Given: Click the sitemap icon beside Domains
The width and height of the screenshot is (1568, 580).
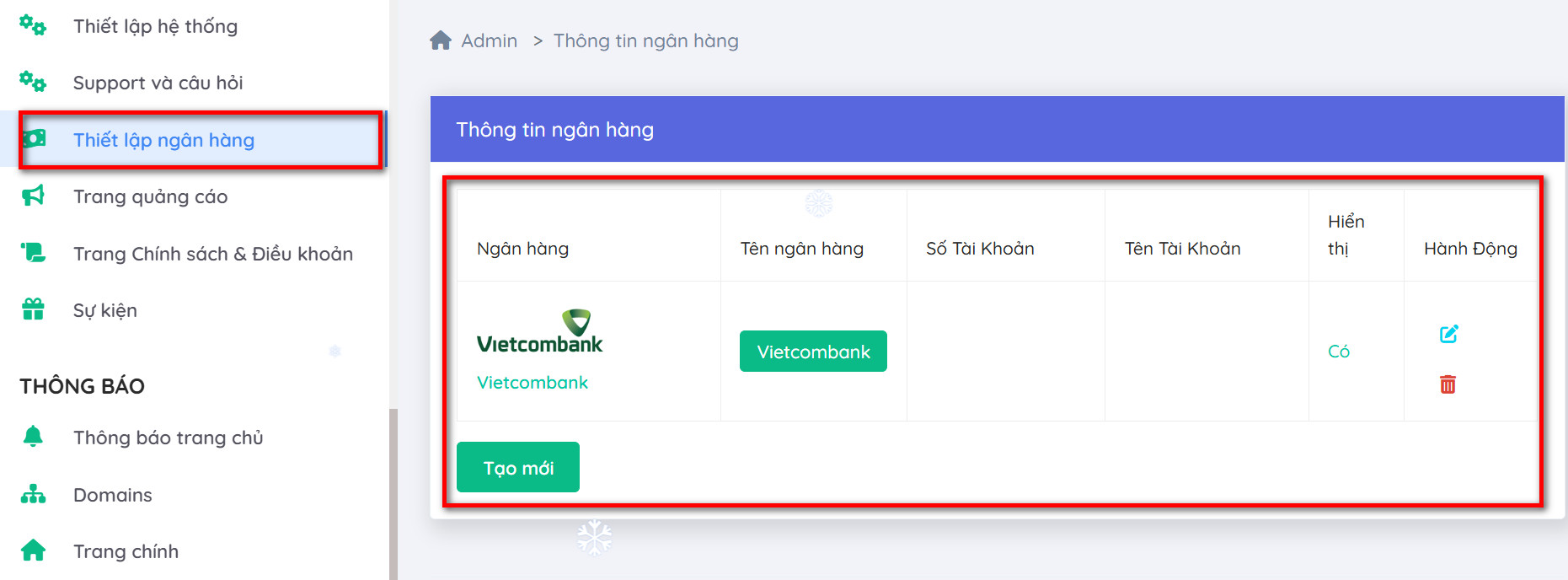Looking at the screenshot, I should [x=33, y=494].
